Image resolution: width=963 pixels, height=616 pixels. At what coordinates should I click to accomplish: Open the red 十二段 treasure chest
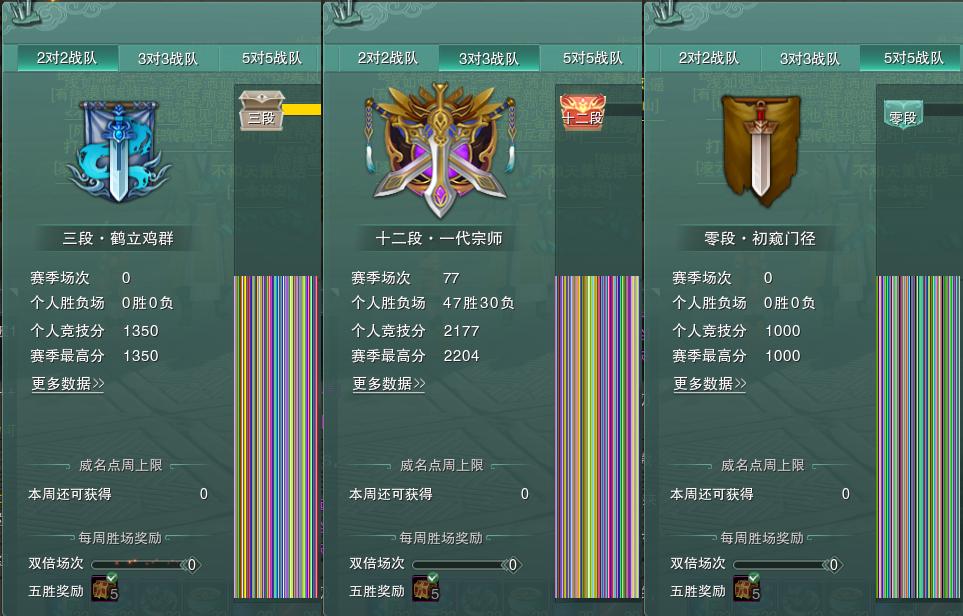click(x=582, y=111)
